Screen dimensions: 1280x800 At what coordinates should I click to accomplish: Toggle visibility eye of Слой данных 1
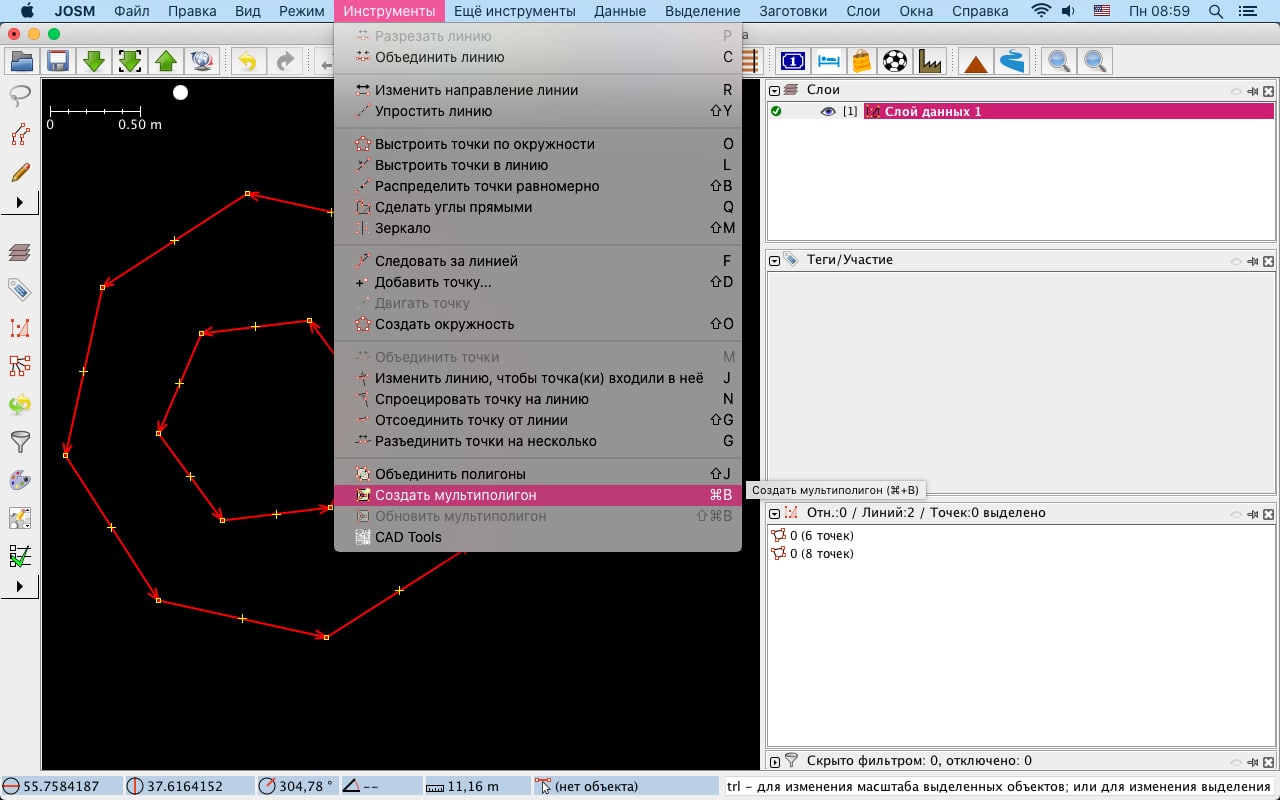click(827, 111)
